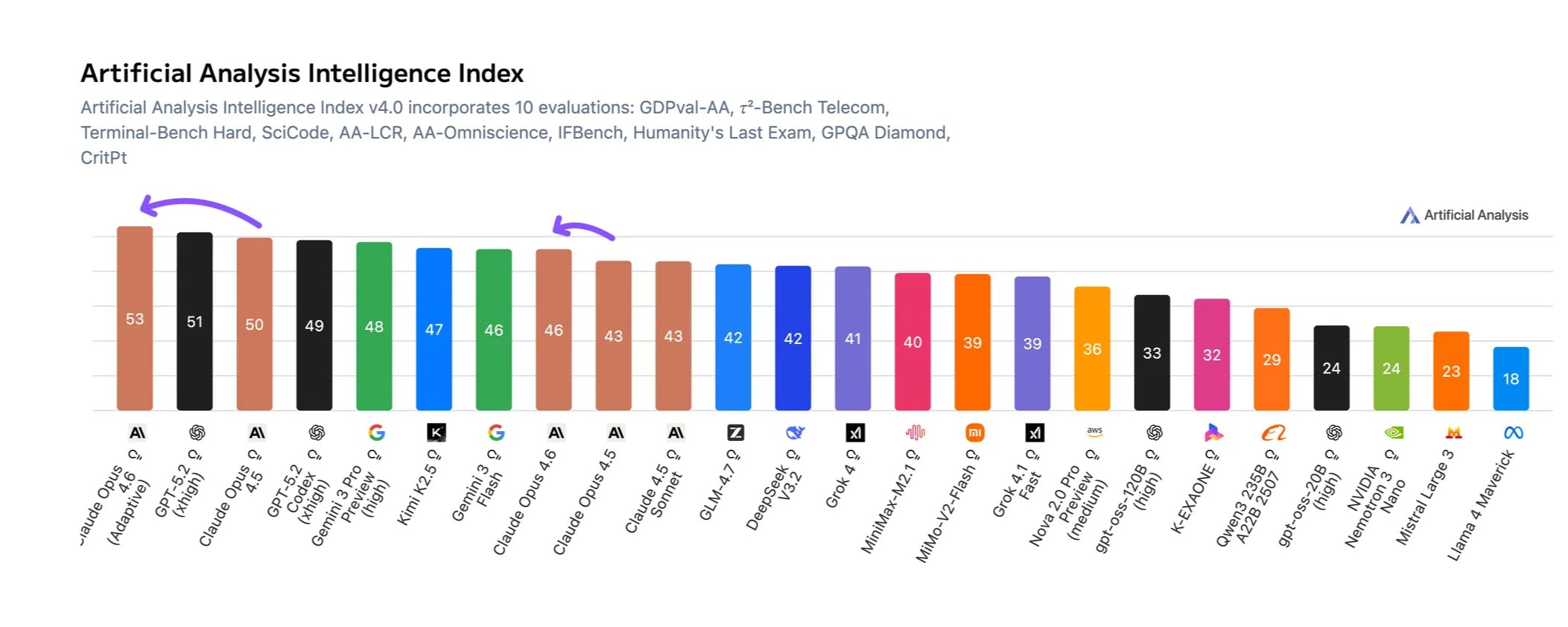The width and height of the screenshot is (1568, 627).
Task: Select the green Gemini 3 Pro Preview bar
Action: [x=374, y=326]
